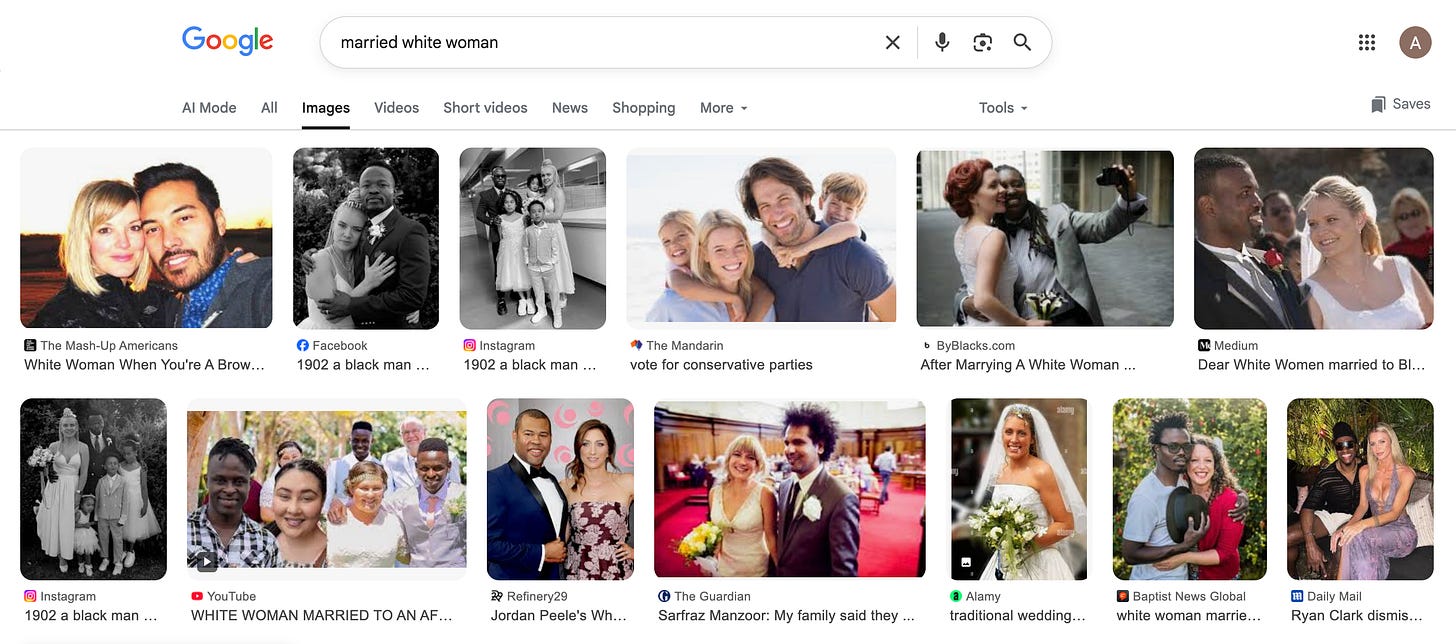Start voice search with the microphone icon

click(x=942, y=42)
